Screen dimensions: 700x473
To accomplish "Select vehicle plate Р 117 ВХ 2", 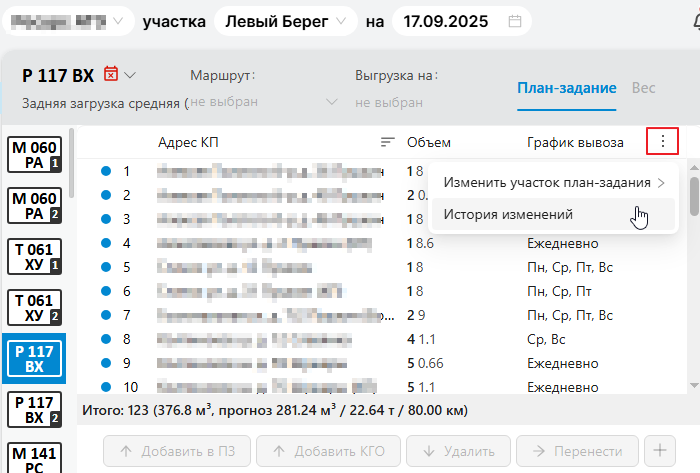I will tap(35, 409).
